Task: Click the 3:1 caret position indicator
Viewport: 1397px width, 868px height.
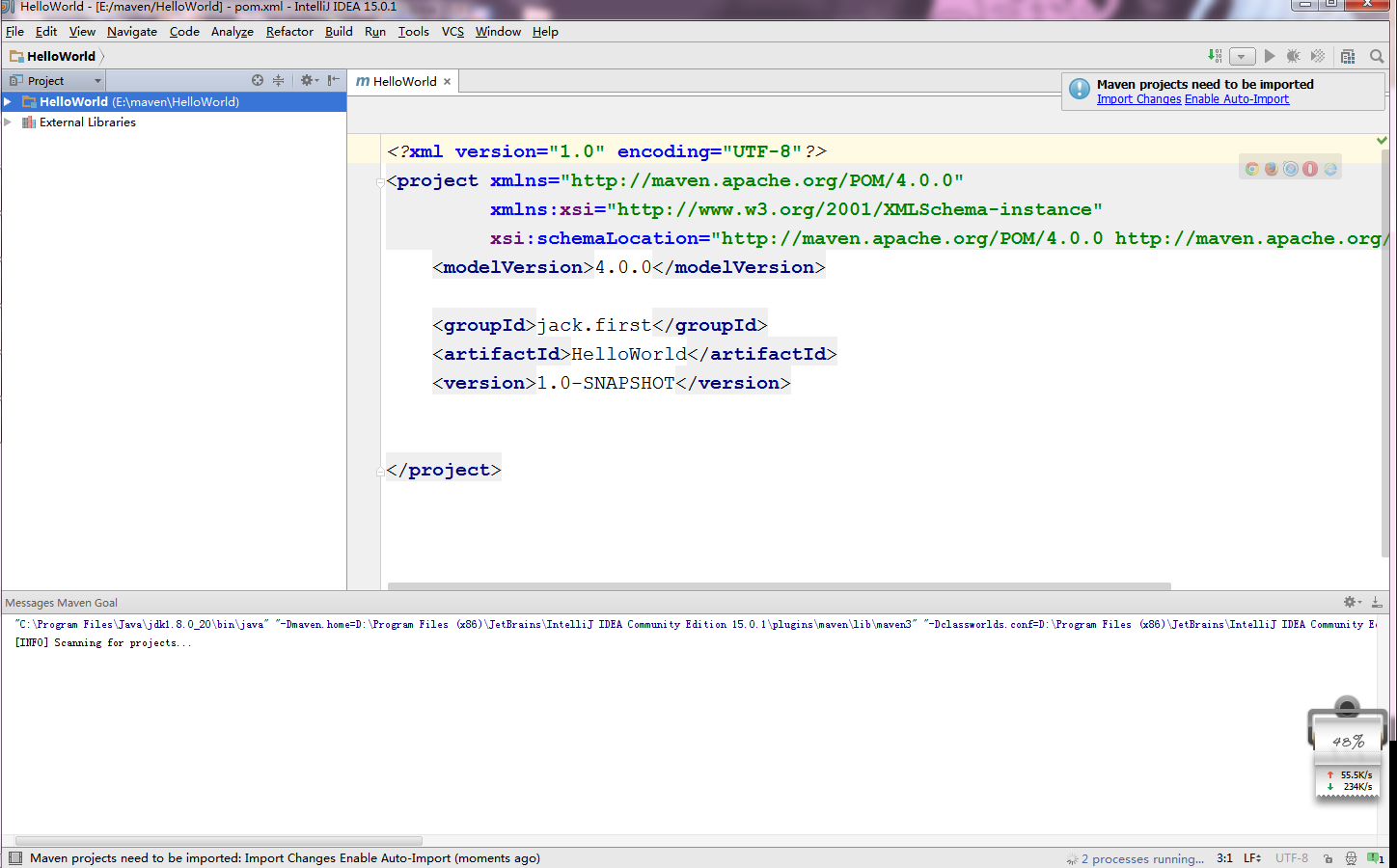Action: tap(1224, 858)
